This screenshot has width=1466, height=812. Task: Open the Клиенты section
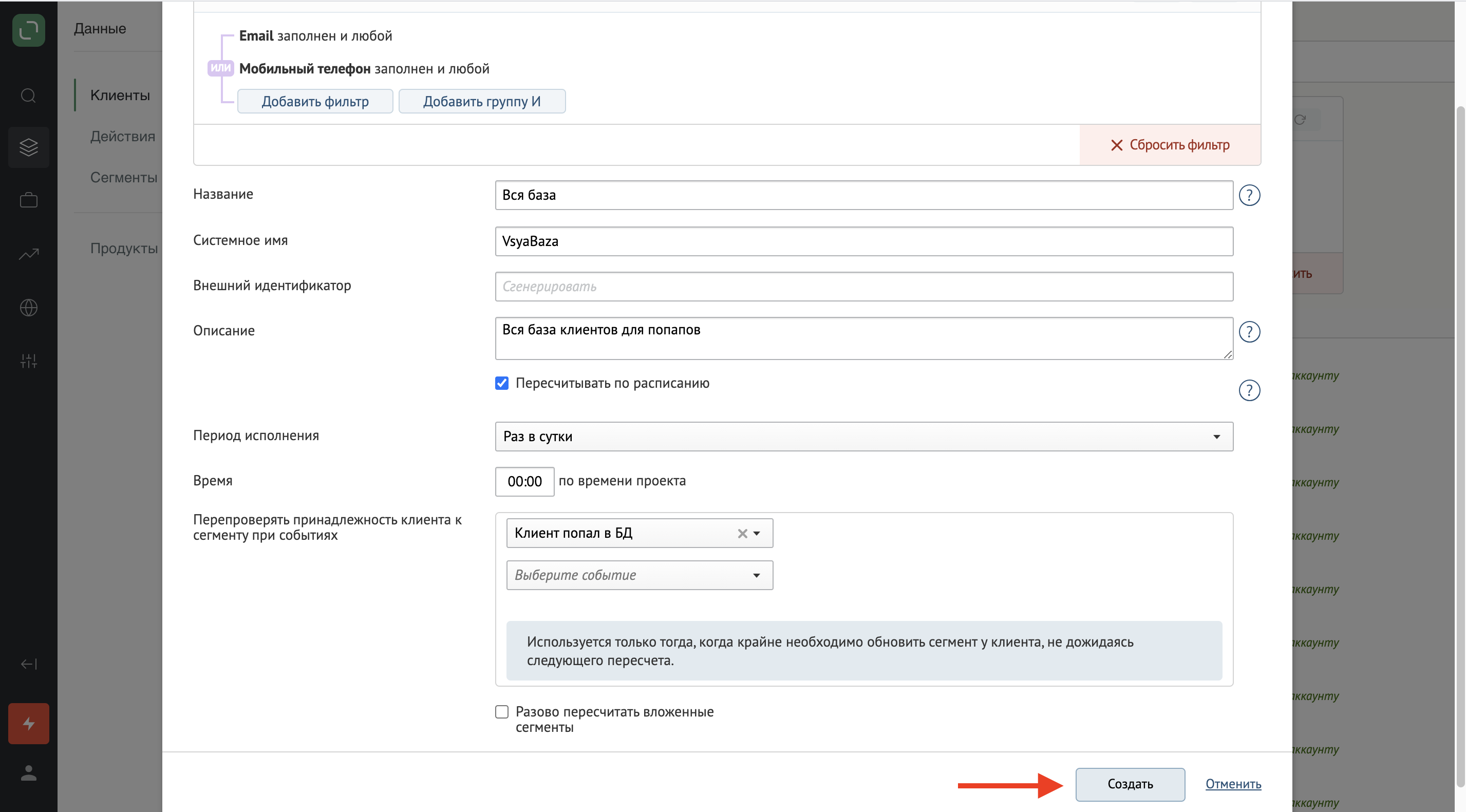pos(120,95)
